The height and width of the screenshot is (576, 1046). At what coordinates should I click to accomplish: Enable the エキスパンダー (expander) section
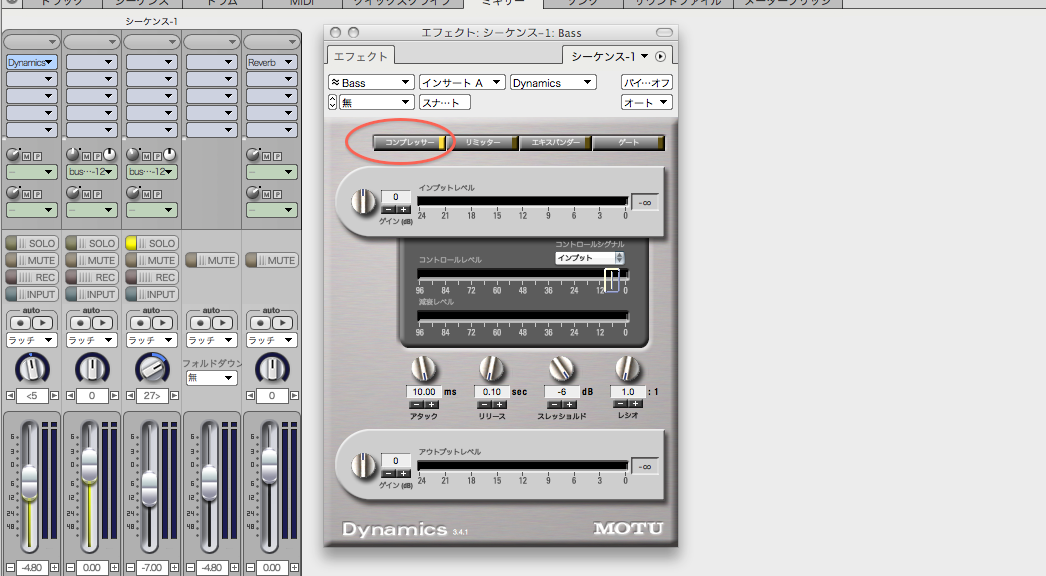[x=555, y=142]
